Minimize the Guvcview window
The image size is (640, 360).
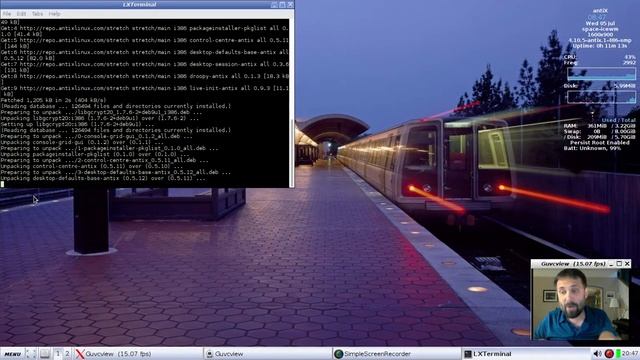tap(611, 264)
